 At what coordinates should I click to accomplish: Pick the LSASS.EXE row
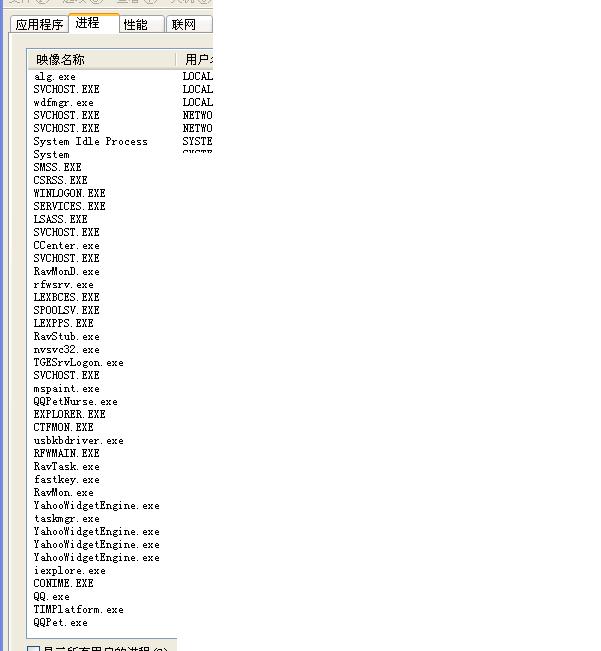point(61,219)
